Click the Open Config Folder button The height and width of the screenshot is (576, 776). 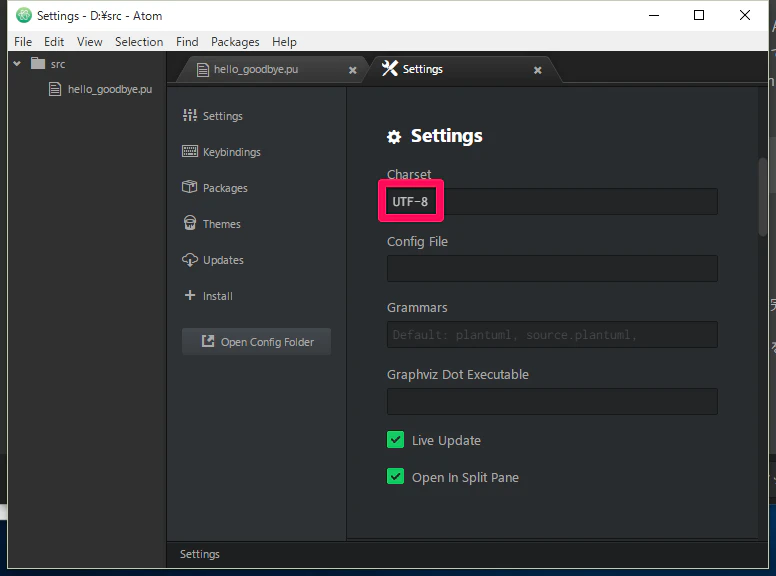coord(256,341)
